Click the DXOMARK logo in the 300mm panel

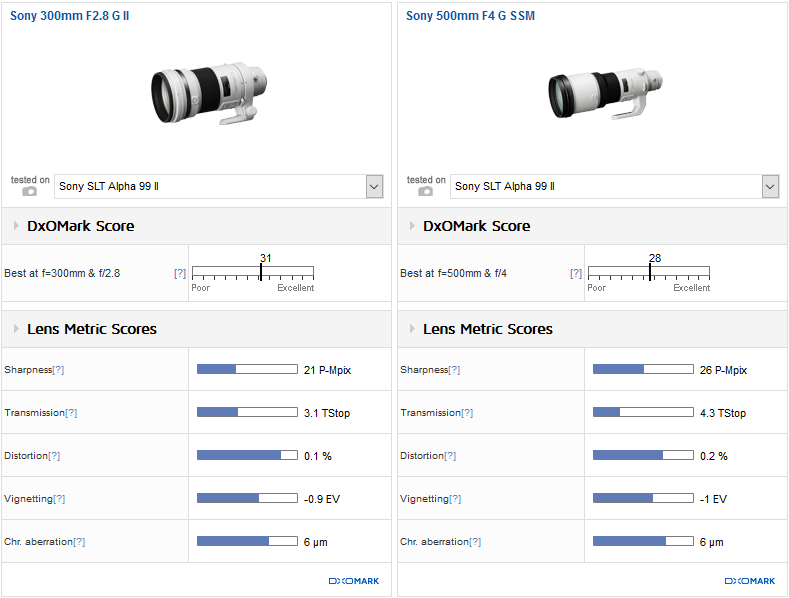(354, 581)
